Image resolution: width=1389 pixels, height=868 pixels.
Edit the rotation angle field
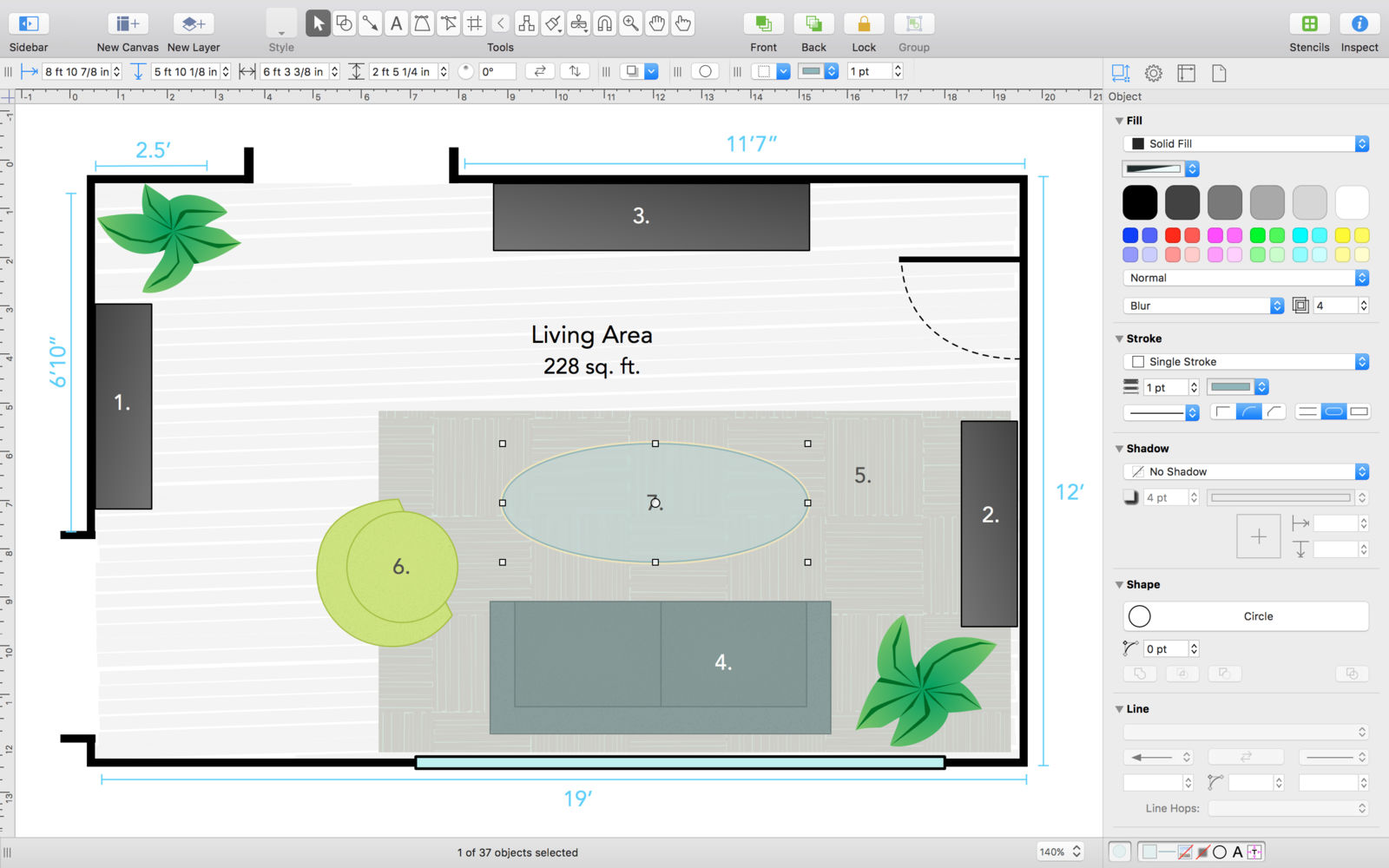pos(497,71)
